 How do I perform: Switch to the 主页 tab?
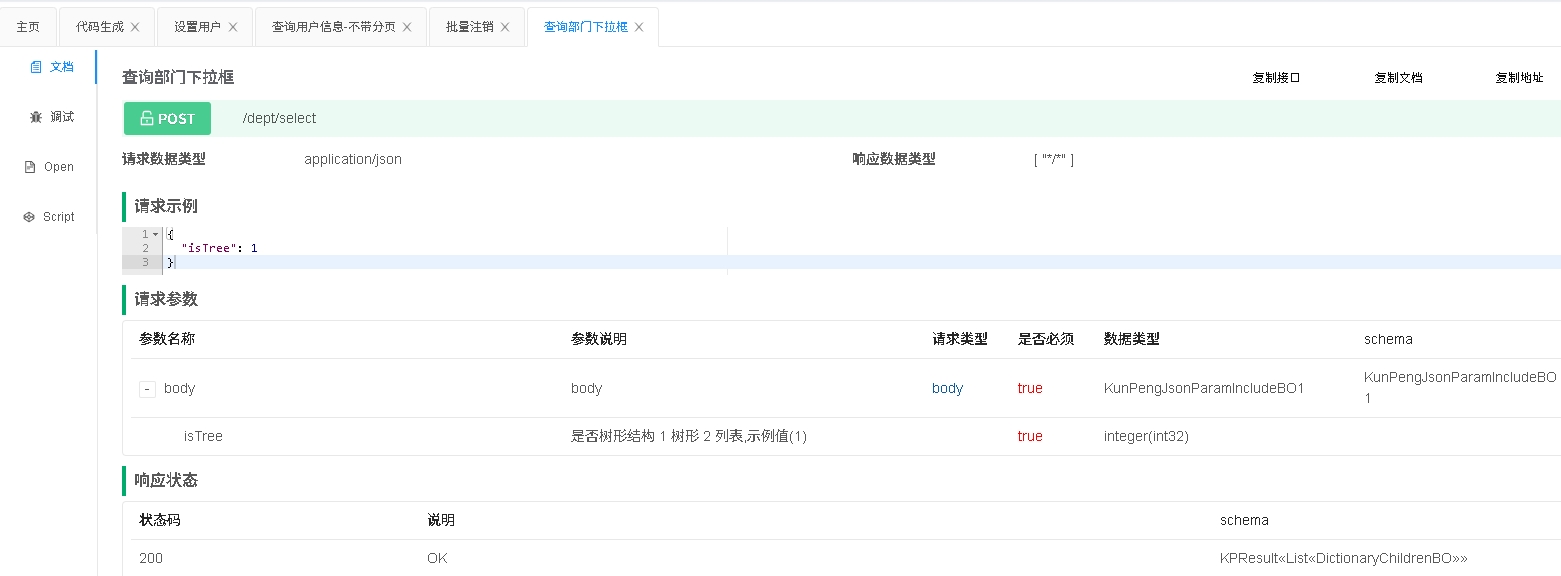[28, 27]
